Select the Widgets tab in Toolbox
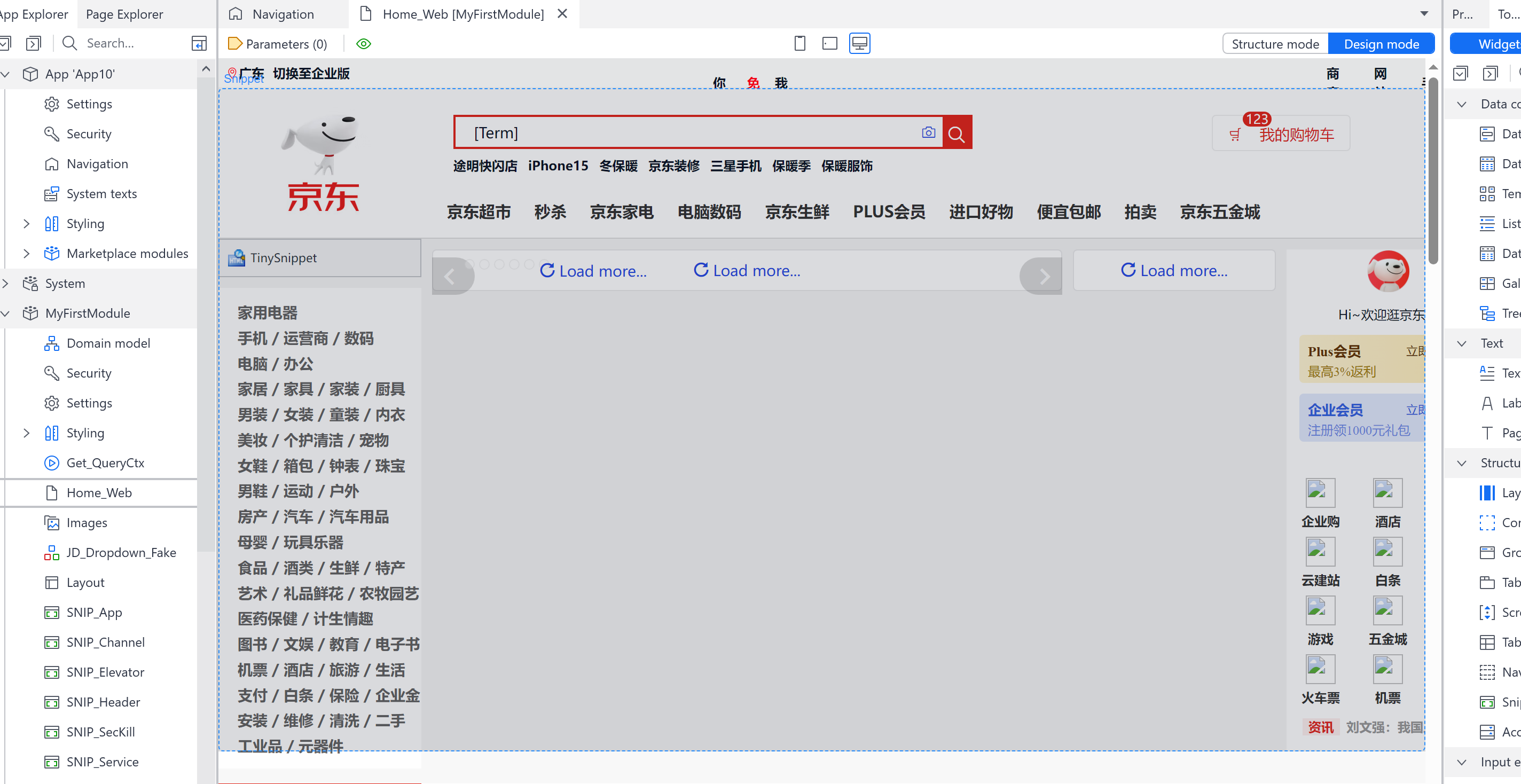The image size is (1521, 784). tap(1486, 44)
